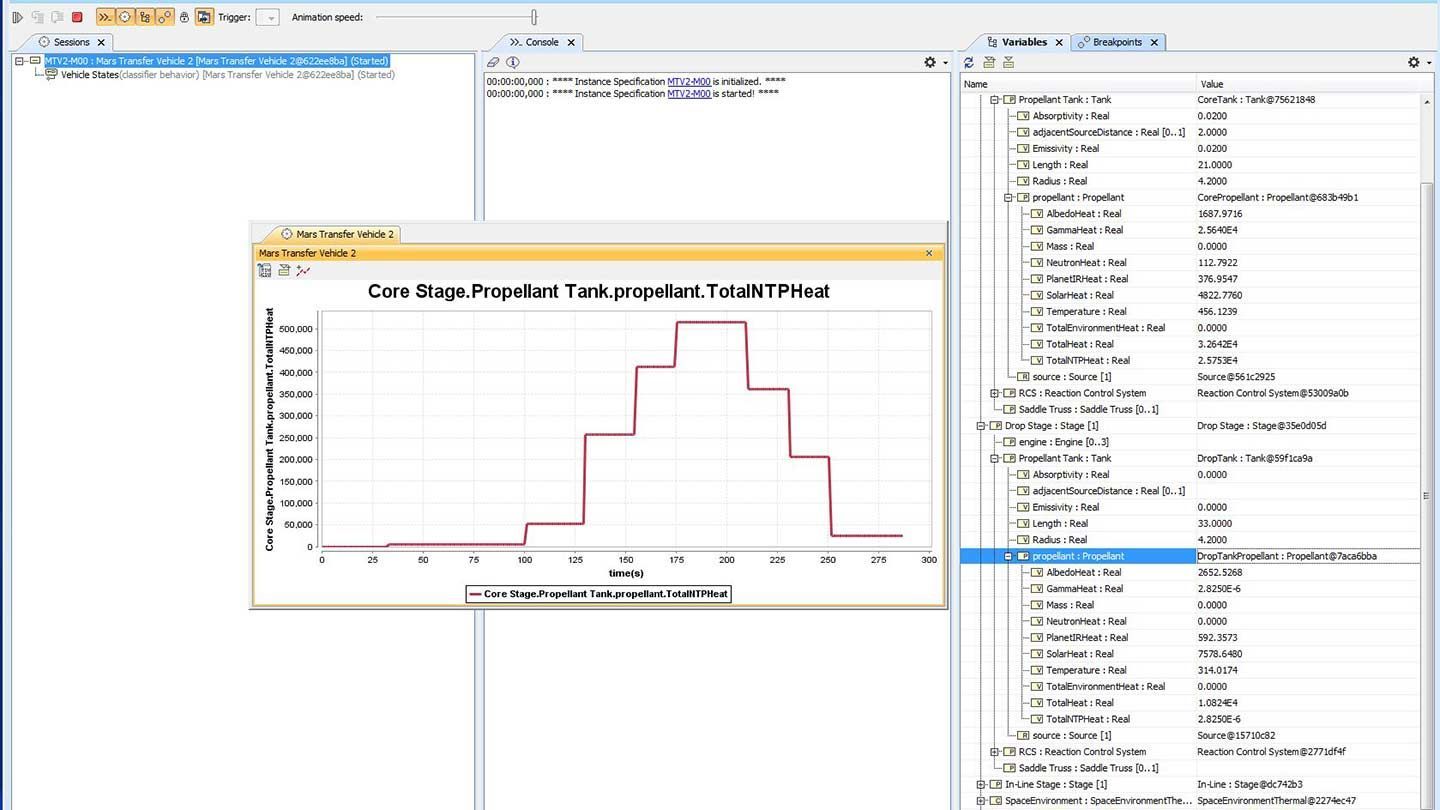Image resolution: width=1440 pixels, height=810 pixels.
Task: Collapse core Propellant Tank : Tank node
Action: click(995, 100)
